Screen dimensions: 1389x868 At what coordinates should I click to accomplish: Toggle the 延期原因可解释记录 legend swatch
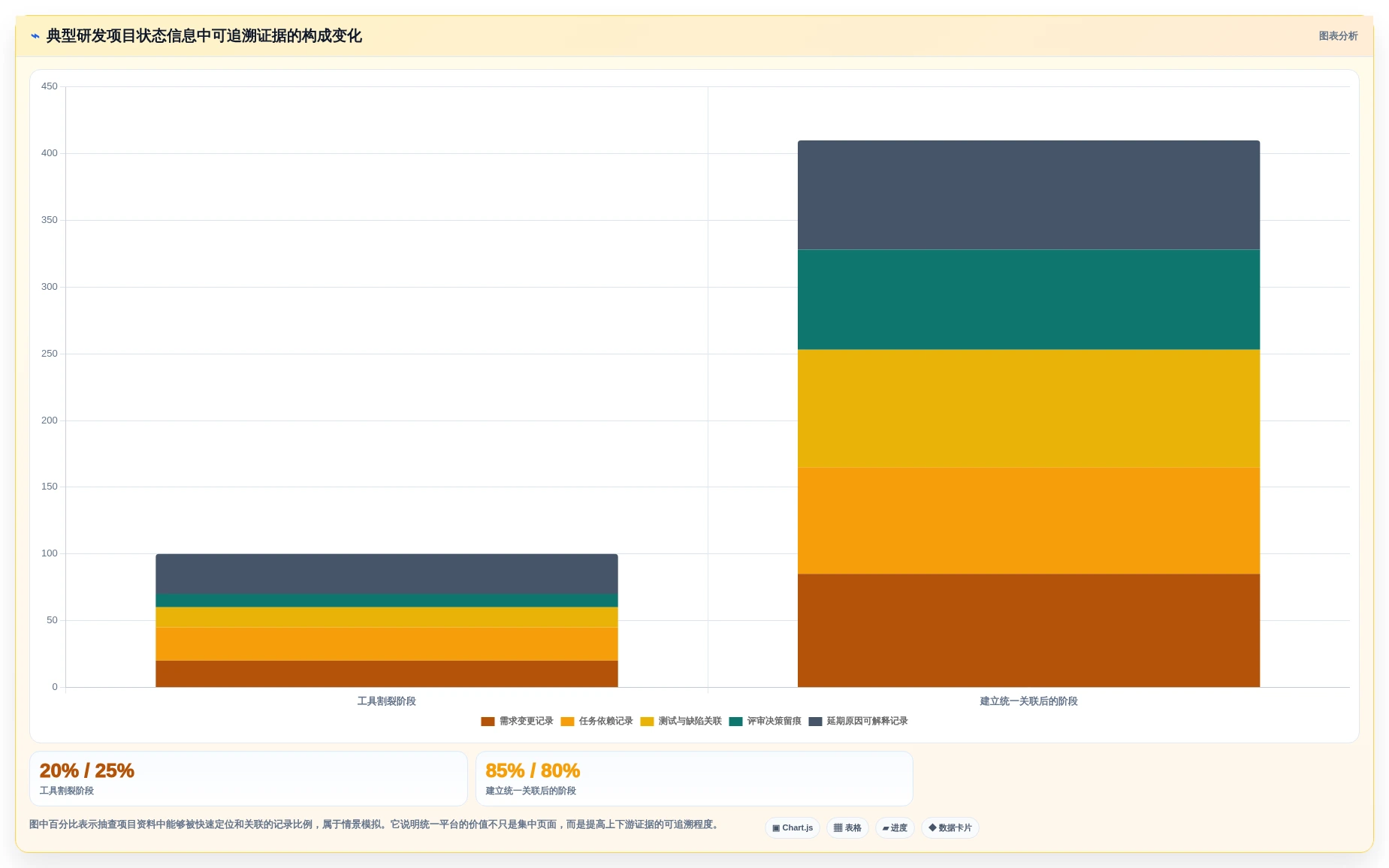click(815, 722)
